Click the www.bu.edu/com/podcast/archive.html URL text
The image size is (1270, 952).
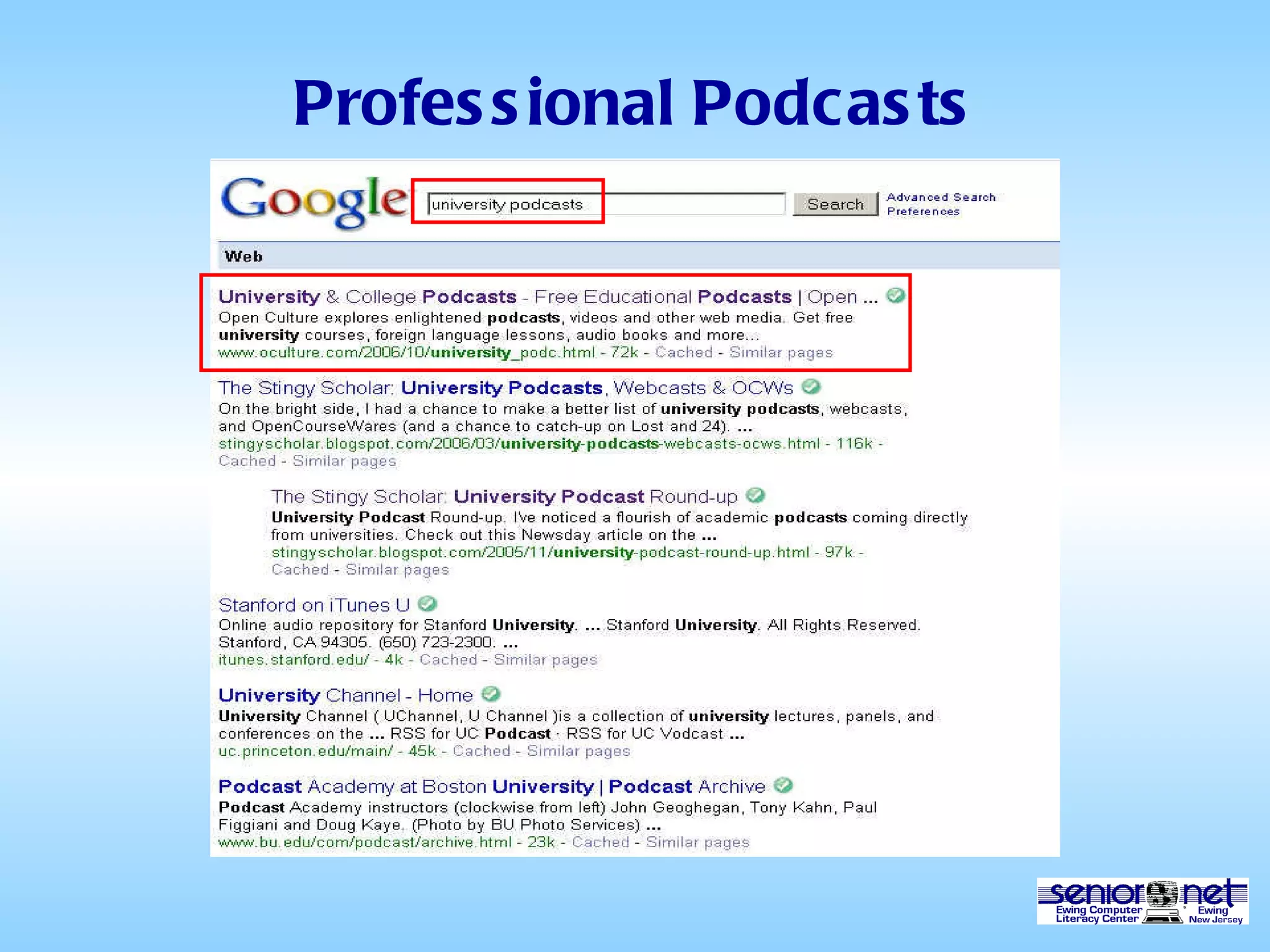[x=365, y=842]
